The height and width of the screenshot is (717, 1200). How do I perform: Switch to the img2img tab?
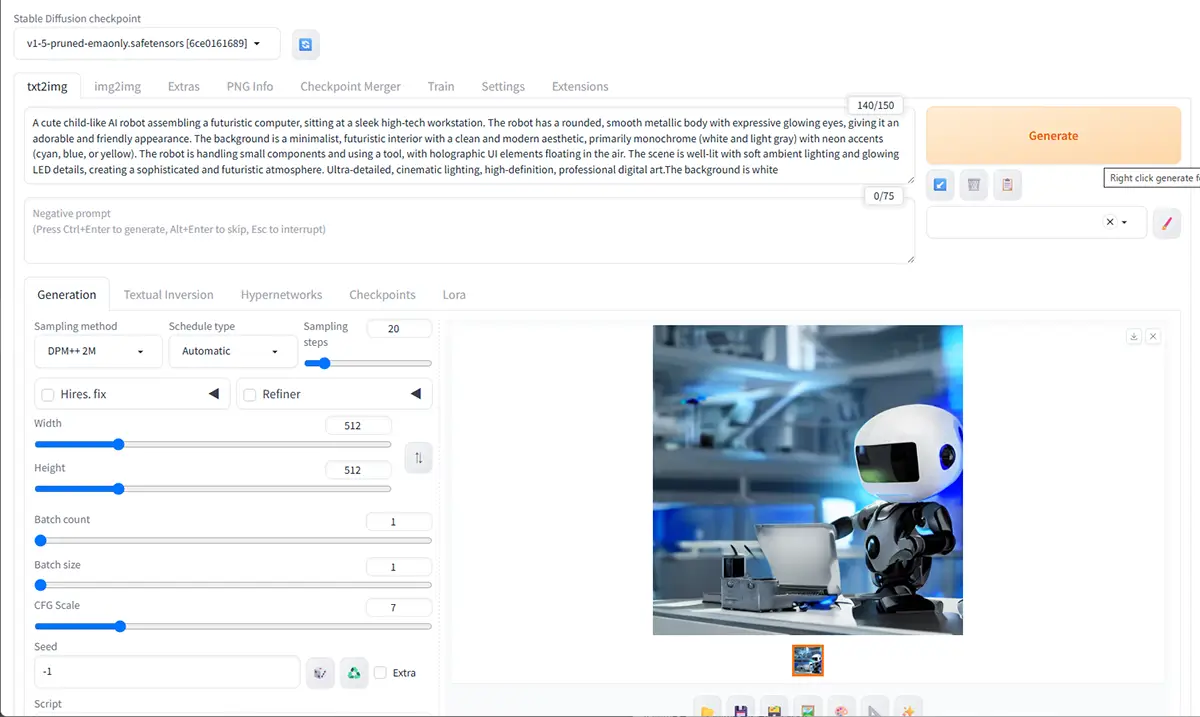[118, 86]
